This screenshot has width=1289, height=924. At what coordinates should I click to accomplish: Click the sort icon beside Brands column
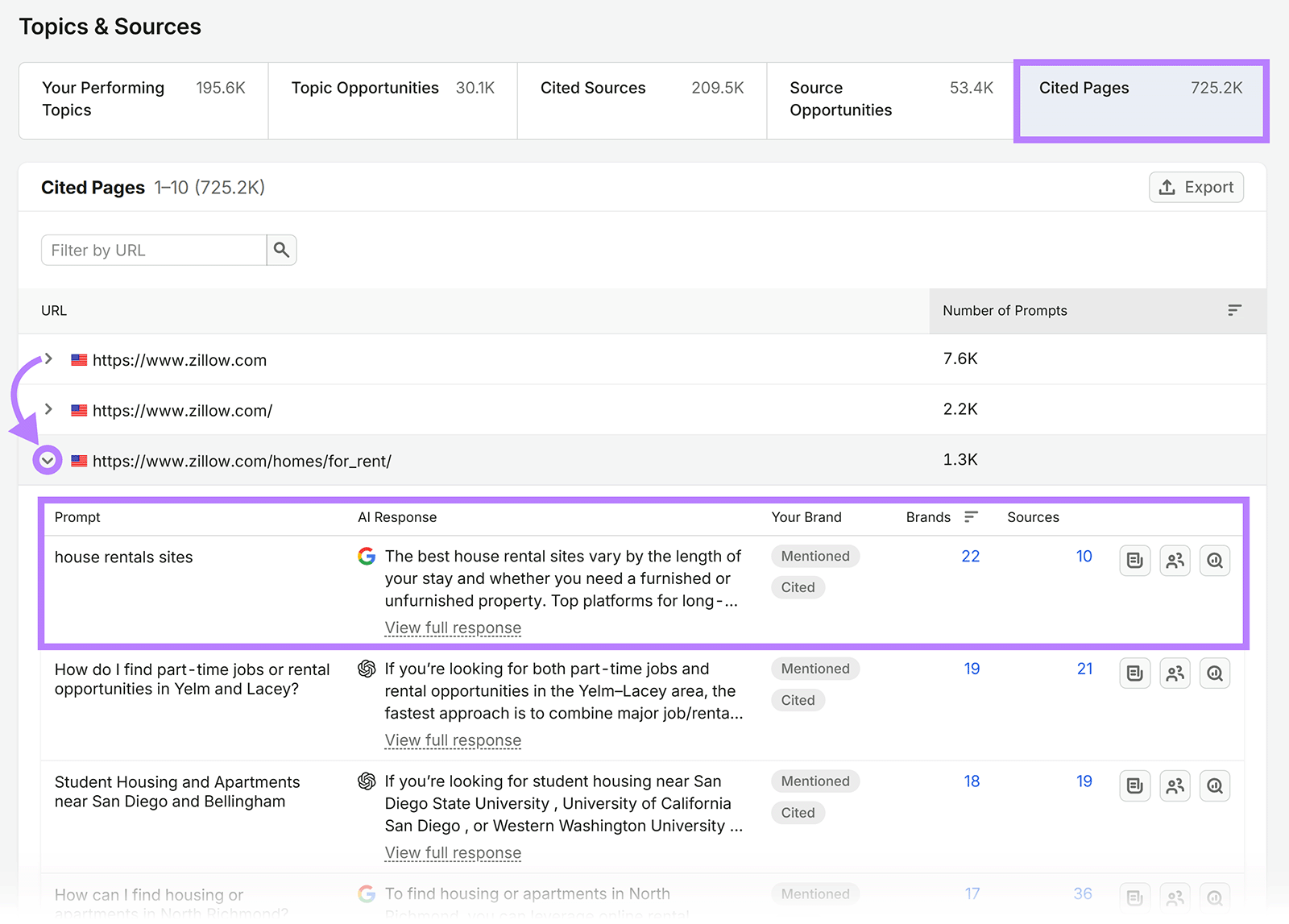click(971, 516)
